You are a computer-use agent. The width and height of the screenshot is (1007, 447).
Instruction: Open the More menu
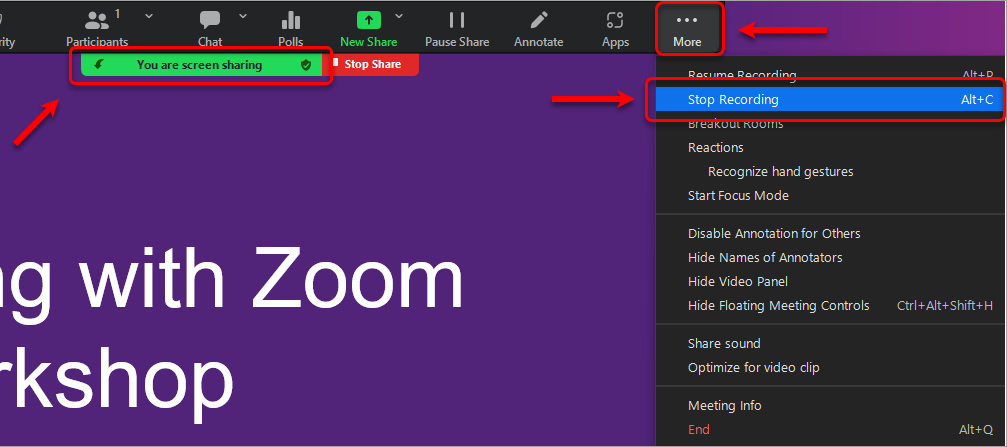point(687,28)
